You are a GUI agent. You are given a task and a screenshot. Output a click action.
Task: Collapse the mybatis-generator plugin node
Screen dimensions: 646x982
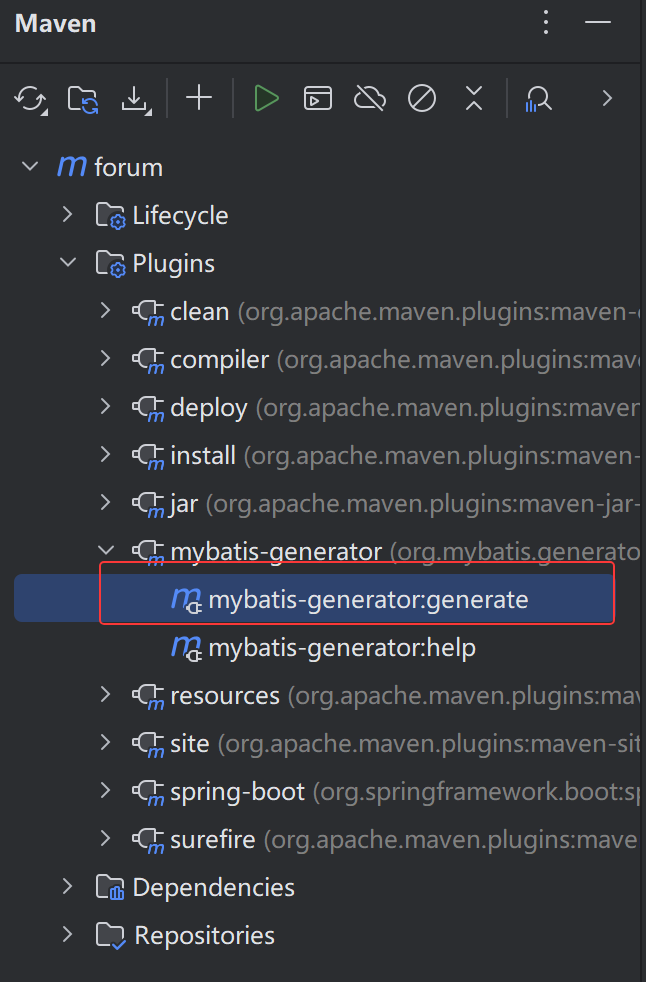pos(106,551)
